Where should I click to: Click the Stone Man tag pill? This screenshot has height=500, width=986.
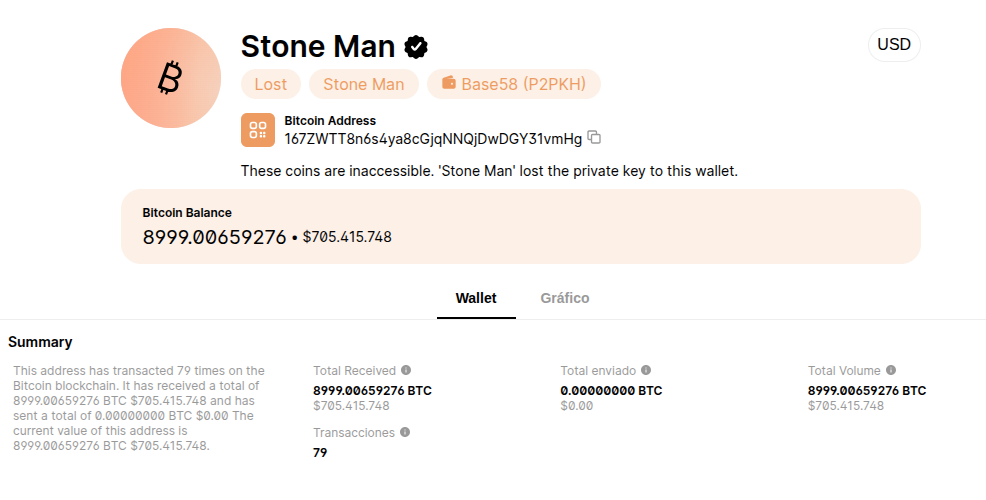363,84
